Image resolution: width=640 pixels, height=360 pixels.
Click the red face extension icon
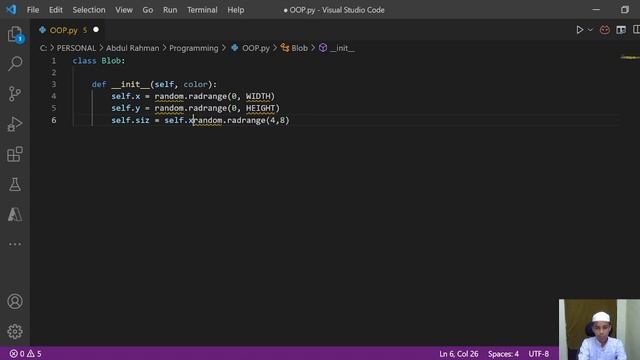tap(605, 30)
